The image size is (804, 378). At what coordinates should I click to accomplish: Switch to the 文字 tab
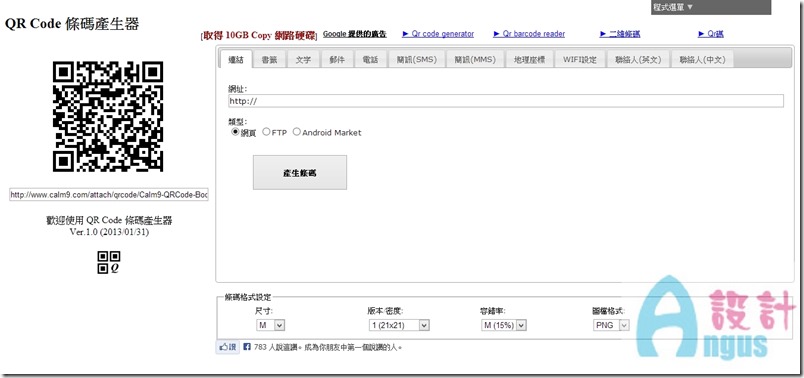(x=304, y=59)
